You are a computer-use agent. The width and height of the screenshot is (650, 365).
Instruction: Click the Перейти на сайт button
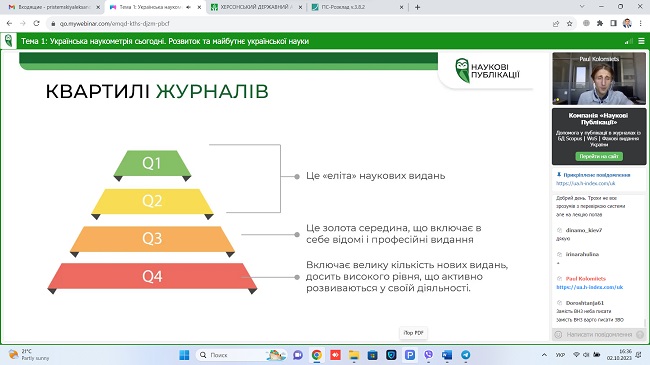pos(599,156)
